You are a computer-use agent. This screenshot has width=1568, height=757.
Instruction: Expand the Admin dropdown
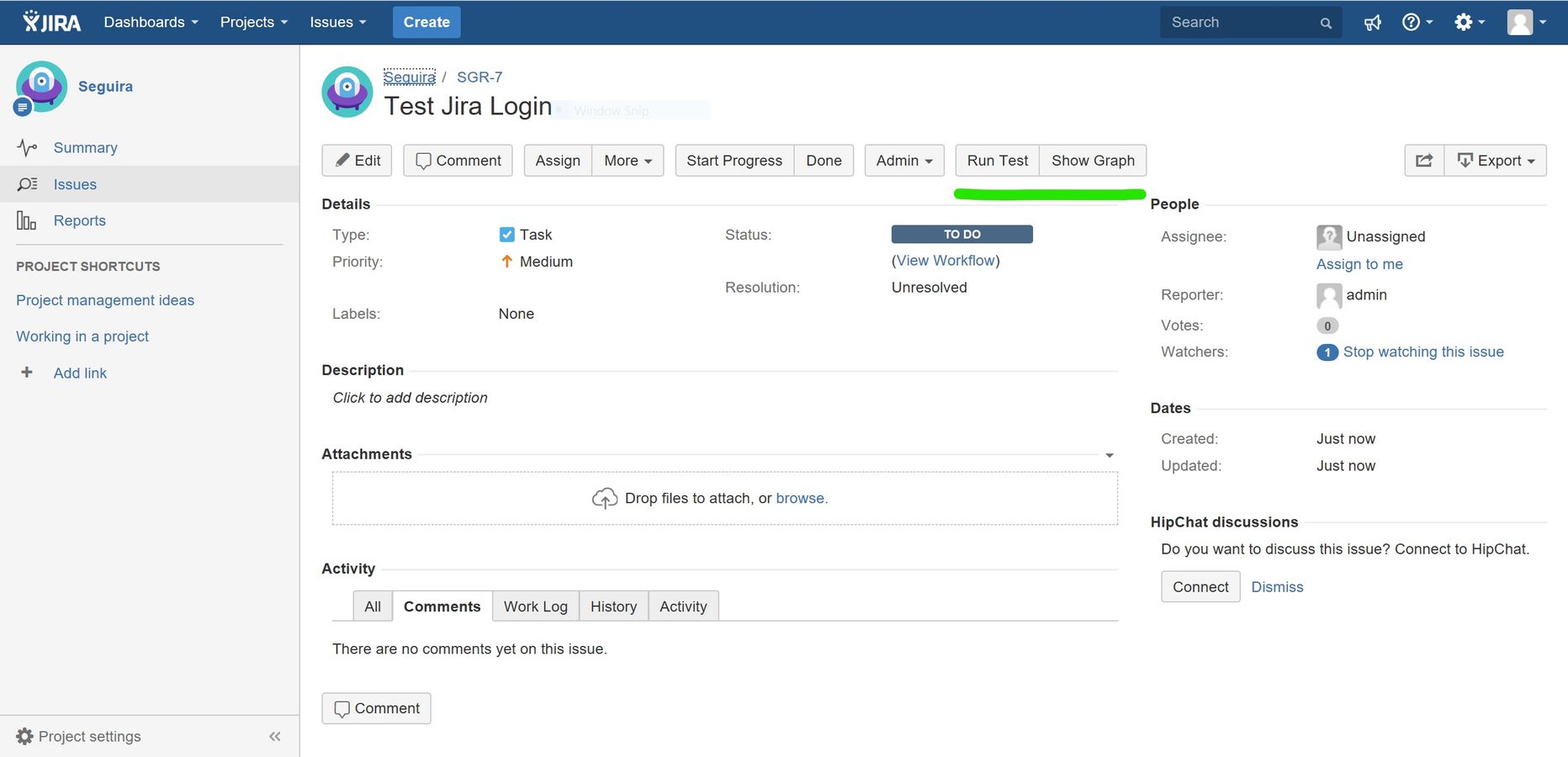pos(904,161)
